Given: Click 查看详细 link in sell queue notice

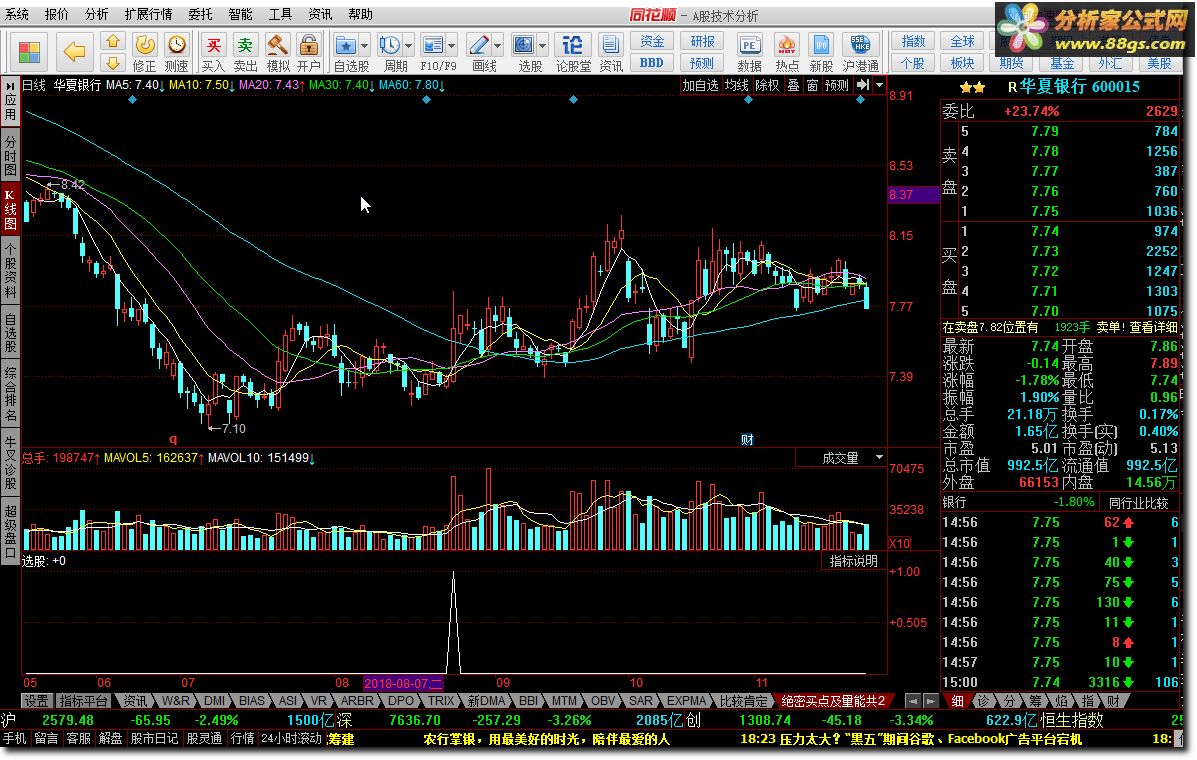Looking at the screenshot, I should [1153, 327].
